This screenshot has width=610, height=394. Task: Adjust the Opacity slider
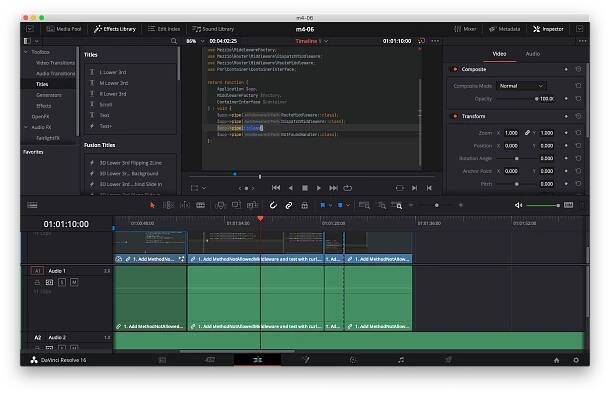point(517,99)
